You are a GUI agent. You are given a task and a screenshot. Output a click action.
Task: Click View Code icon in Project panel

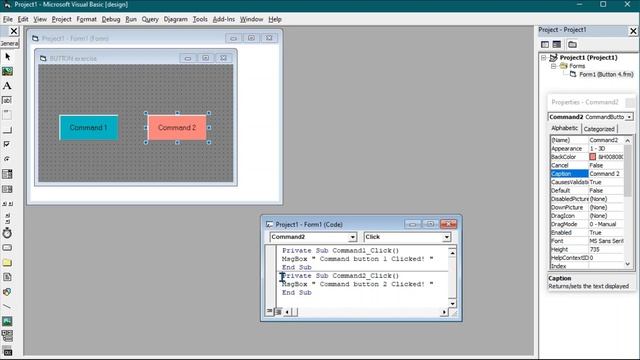click(x=545, y=44)
